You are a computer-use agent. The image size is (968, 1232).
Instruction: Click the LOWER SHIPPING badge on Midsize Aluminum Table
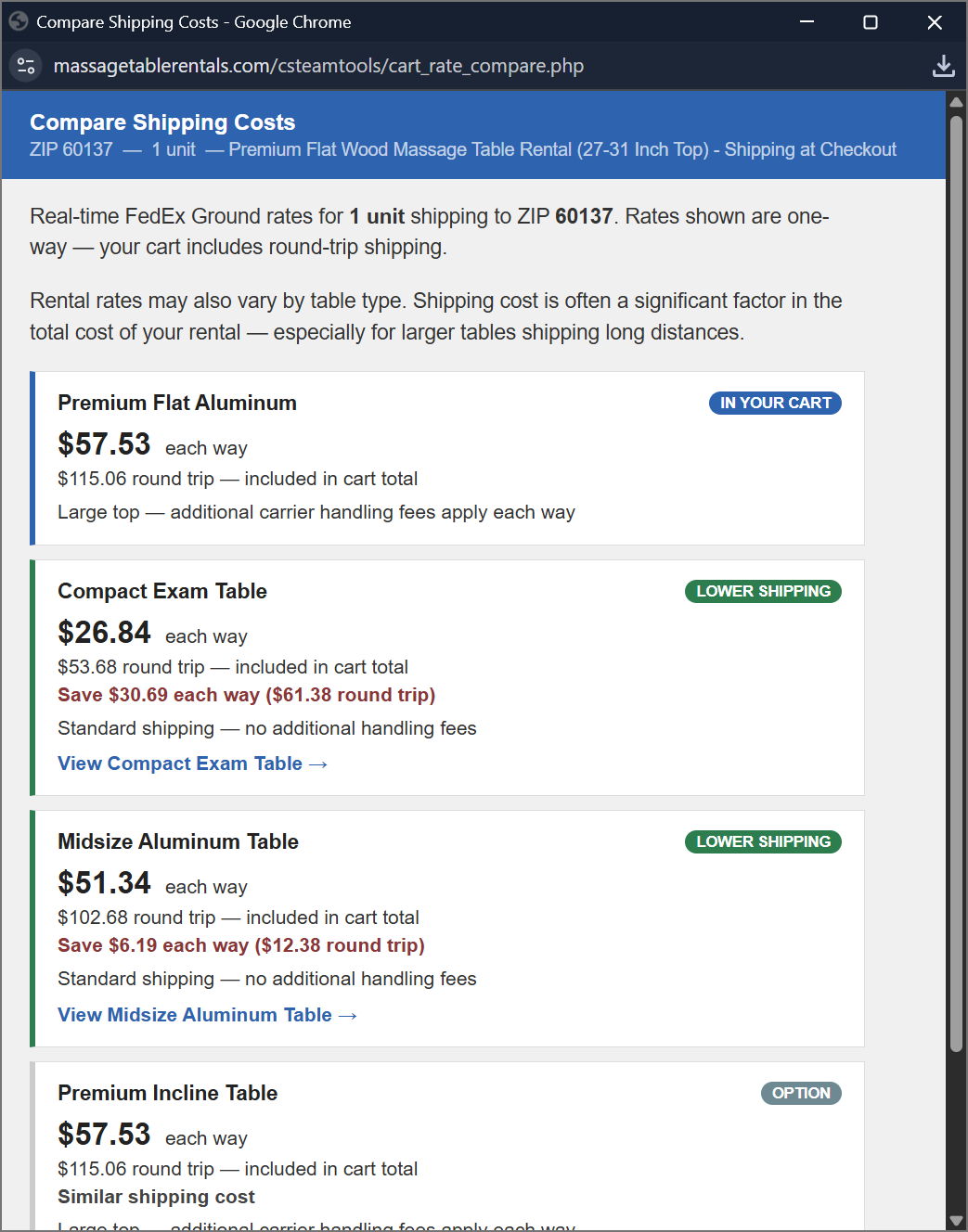point(763,841)
